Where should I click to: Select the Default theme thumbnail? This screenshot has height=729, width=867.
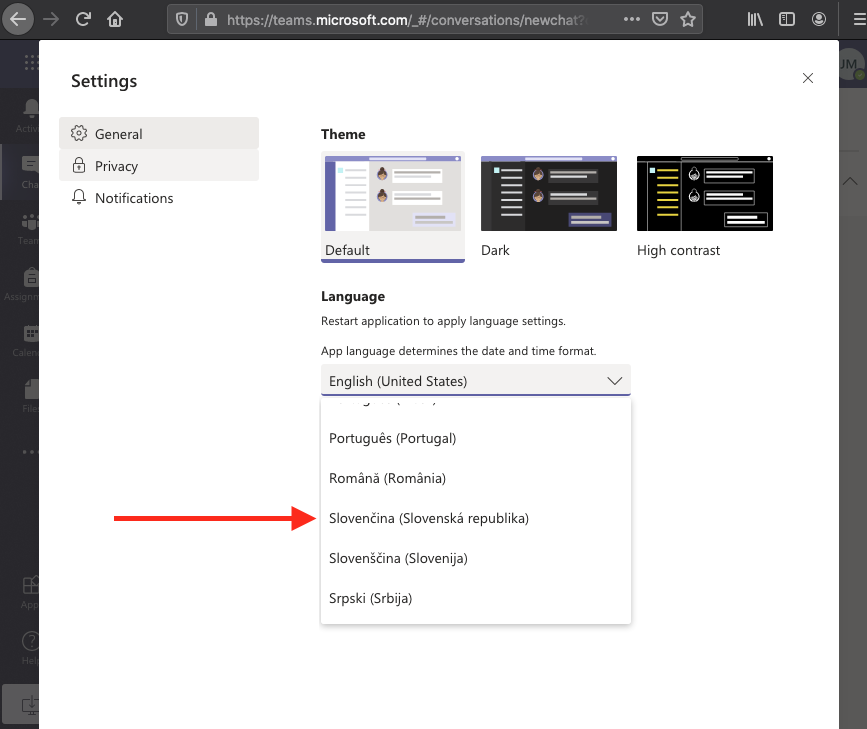pyautogui.click(x=393, y=195)
